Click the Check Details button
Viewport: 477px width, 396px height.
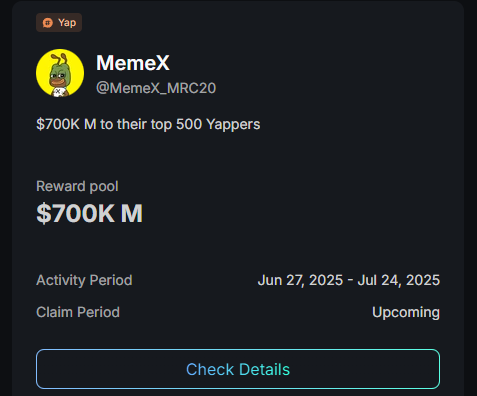pos(238,369)
